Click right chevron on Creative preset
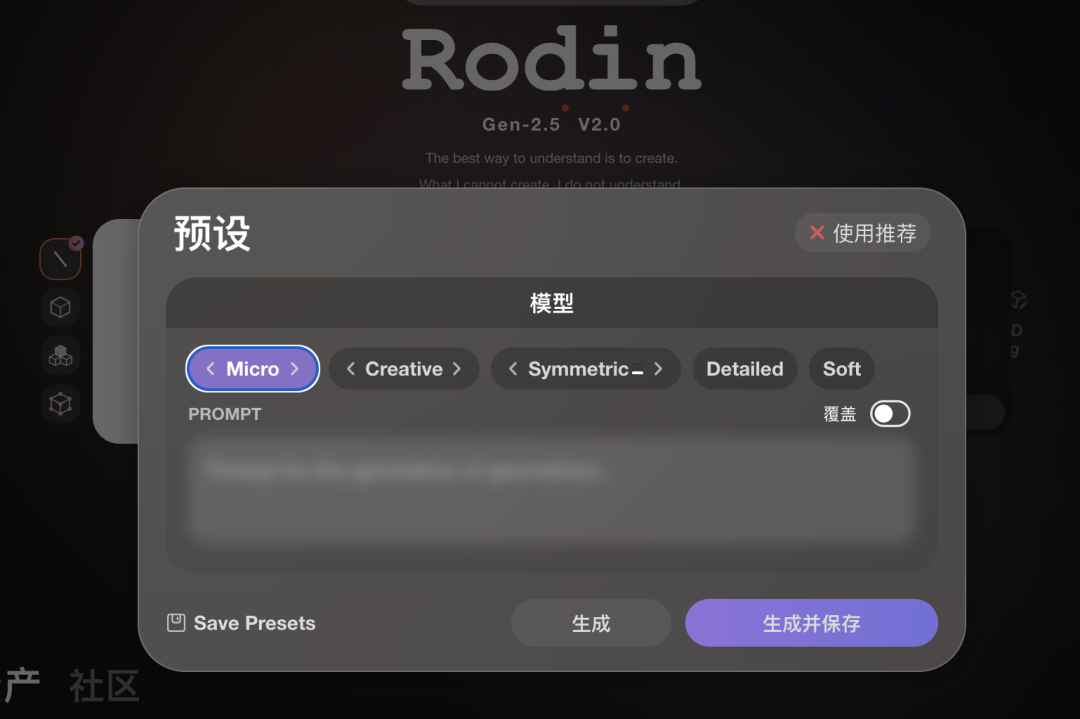This screenshot has width=1080, height=719. 457,369
